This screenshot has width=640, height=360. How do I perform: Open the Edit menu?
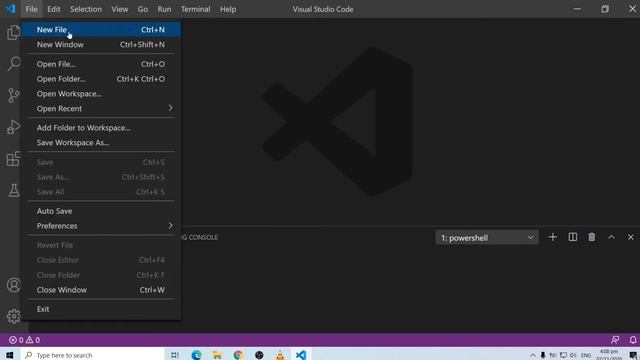(x=53, y=9)
